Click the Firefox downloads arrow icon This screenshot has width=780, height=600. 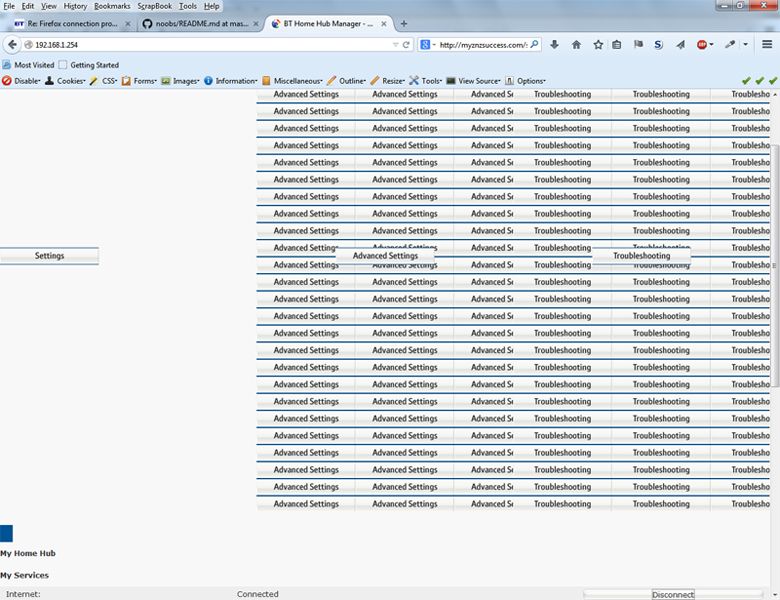pyautogui.click(x=554, y=44)
